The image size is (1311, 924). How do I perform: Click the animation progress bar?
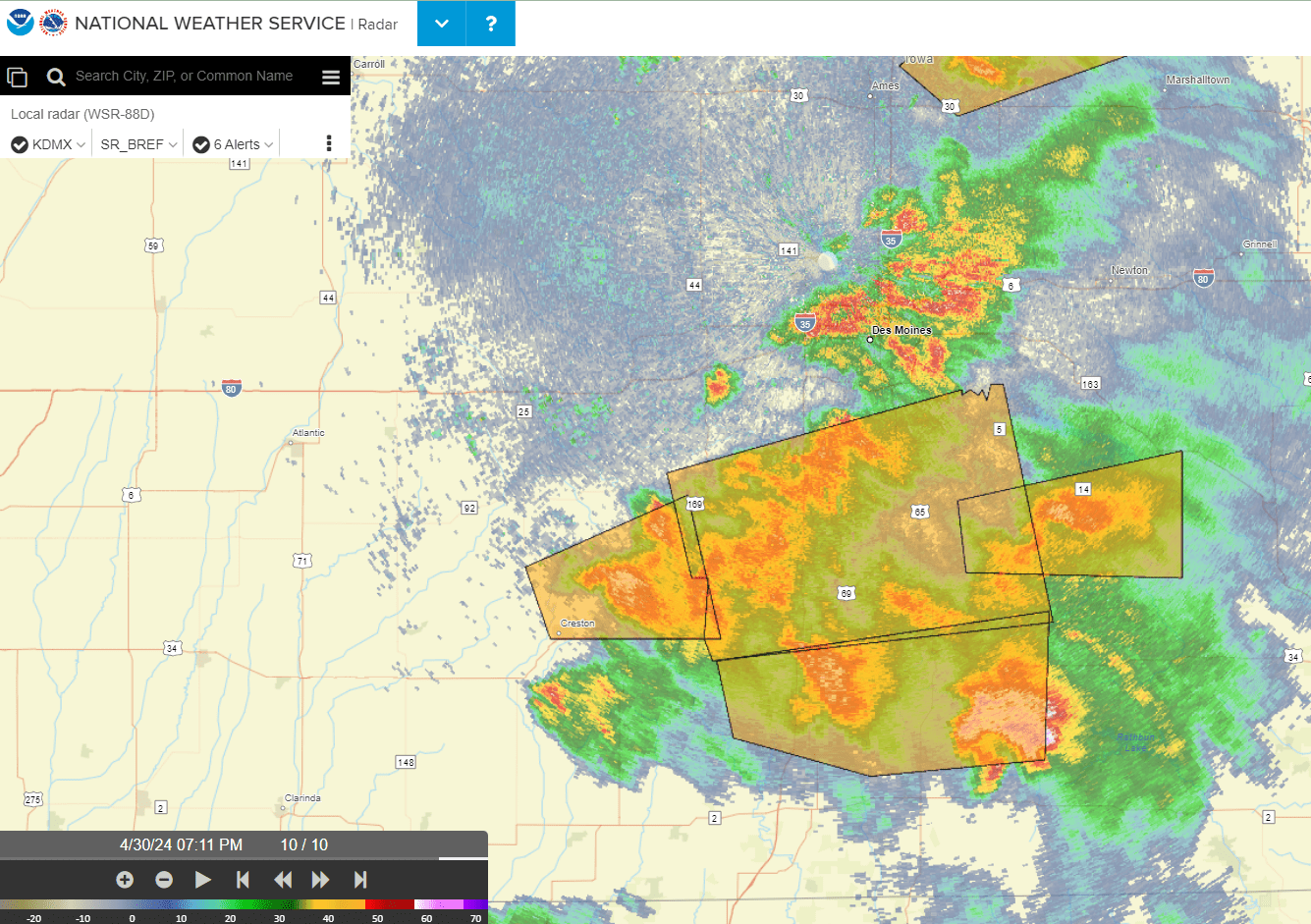pyautogui.click(x=244, y=858)
